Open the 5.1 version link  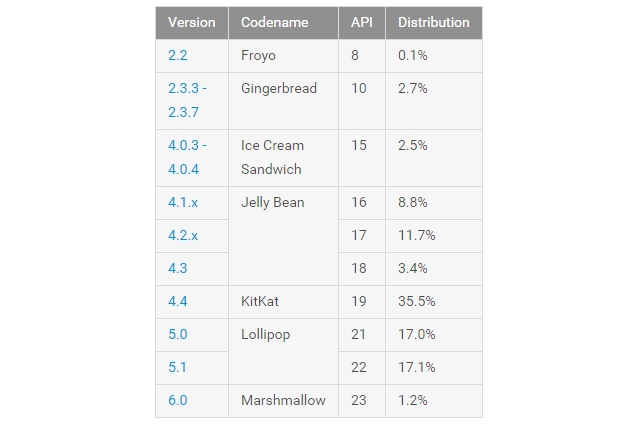click(177, 367)
